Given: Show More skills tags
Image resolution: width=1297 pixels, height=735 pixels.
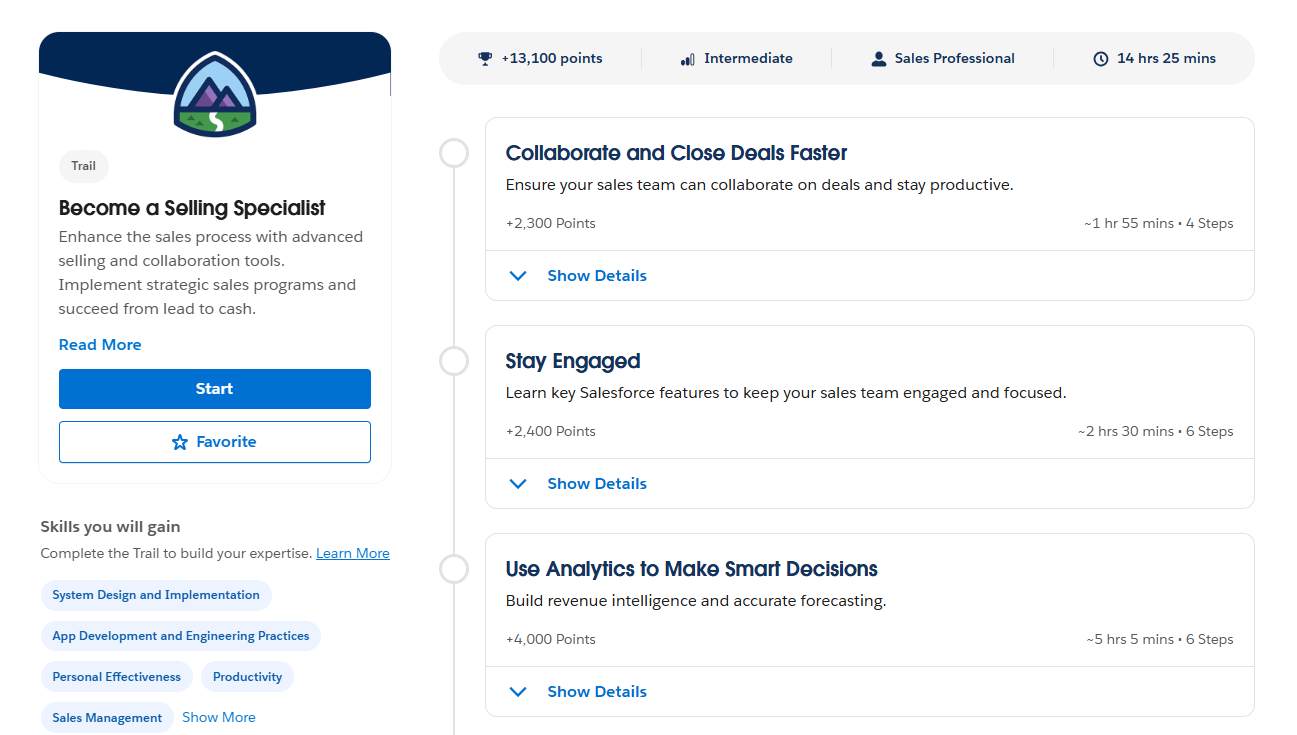Looking at the screenshot, I should pos(219,717).
